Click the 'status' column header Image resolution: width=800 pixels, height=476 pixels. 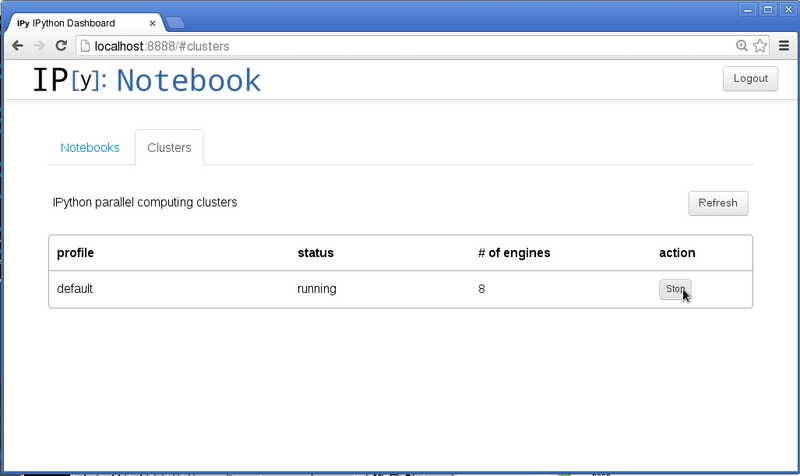point(315,253)
